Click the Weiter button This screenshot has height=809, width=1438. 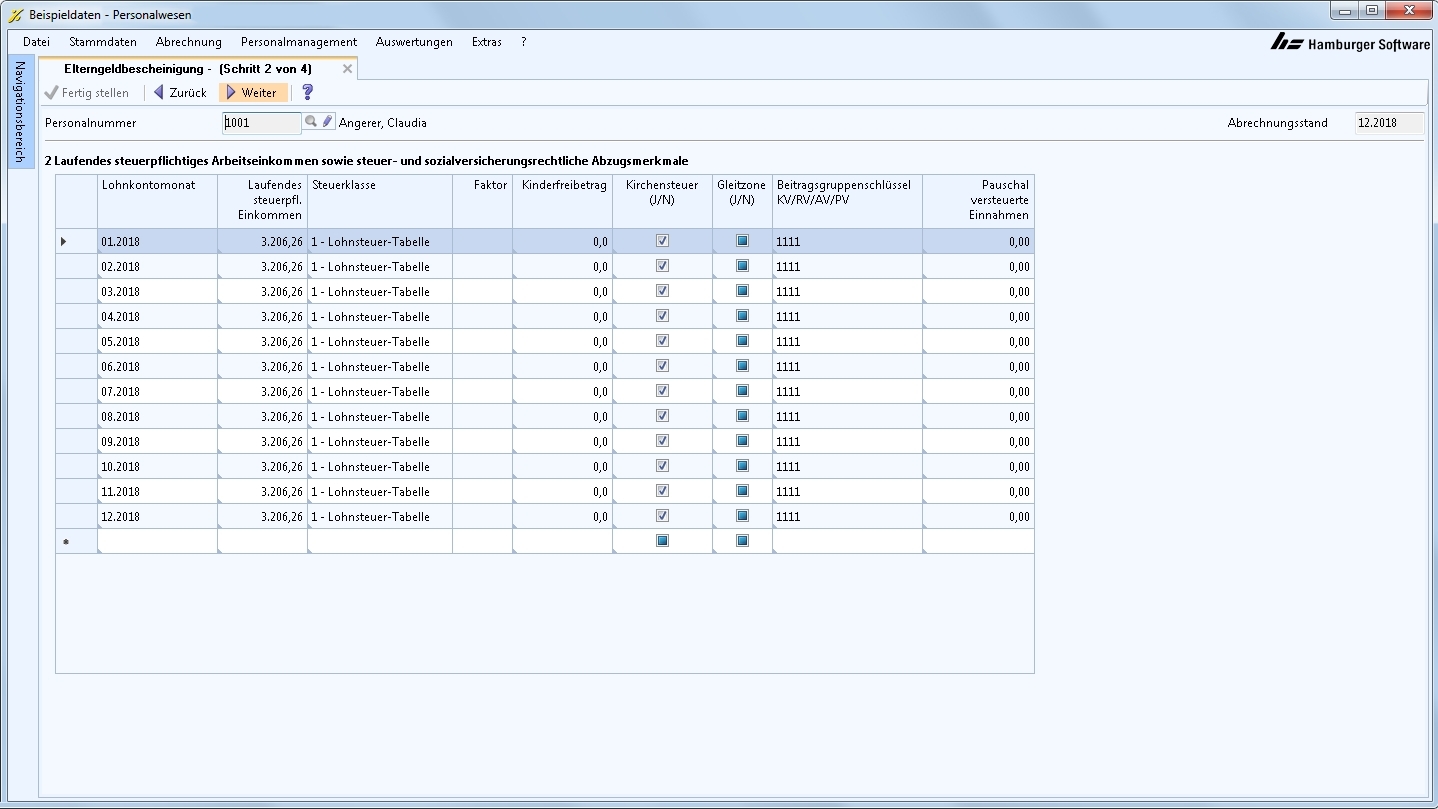tap(252, 93)
